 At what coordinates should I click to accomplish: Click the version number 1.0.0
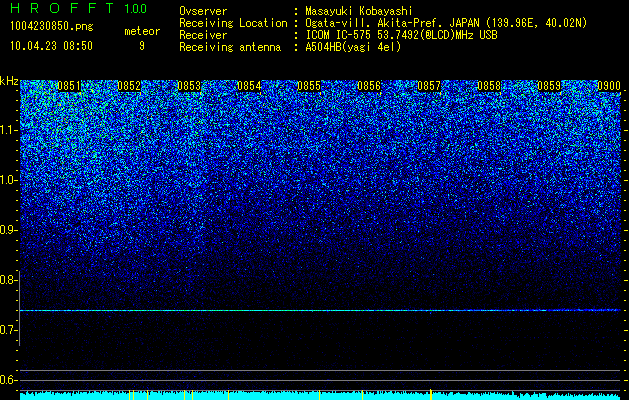136,9
